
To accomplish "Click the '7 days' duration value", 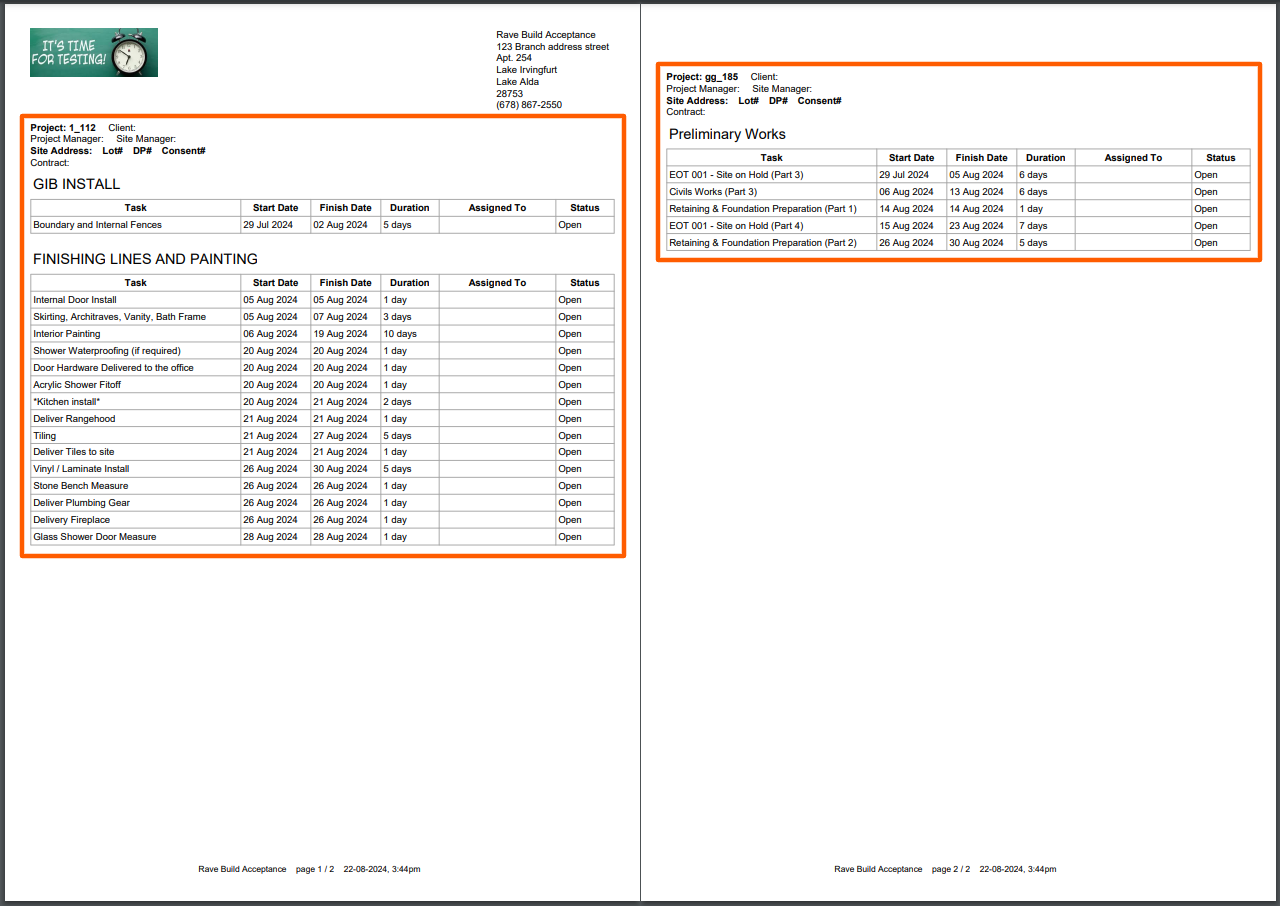I will 1033,226.
